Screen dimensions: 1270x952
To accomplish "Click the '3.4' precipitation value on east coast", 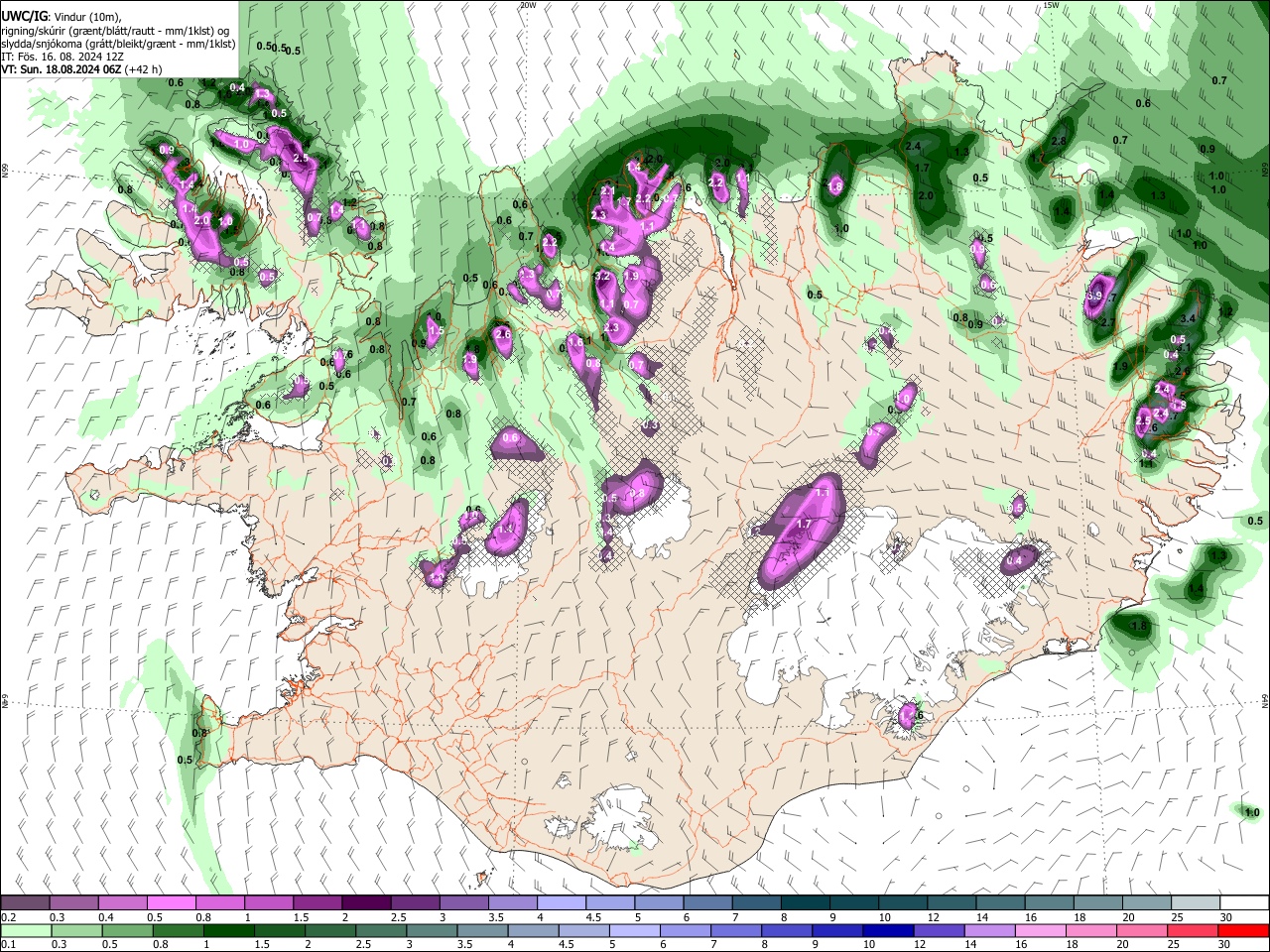I will 1188,318.
